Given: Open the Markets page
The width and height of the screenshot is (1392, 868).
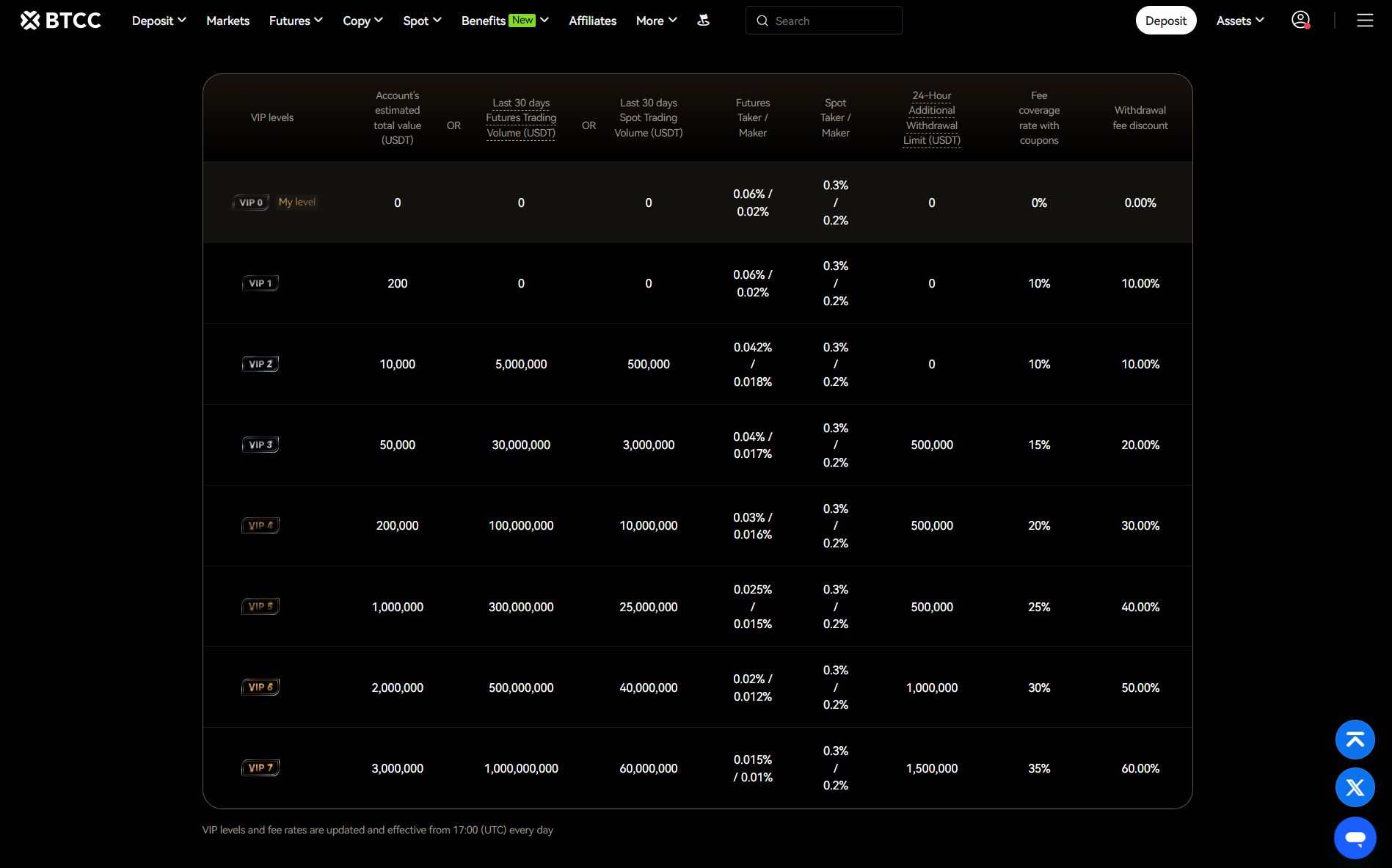Looking at the screenshot, I should coord(227,21).
